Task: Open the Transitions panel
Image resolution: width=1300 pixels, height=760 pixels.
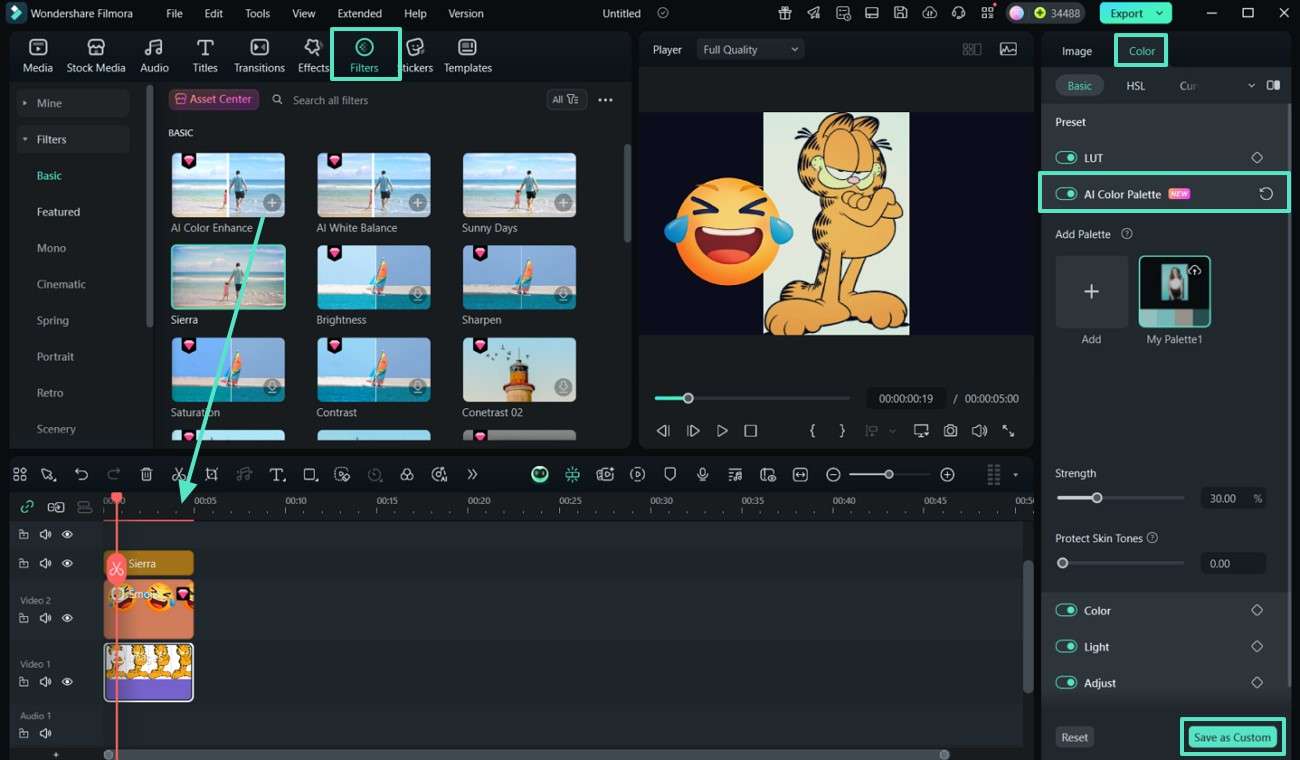Action: tap(259, 56)
